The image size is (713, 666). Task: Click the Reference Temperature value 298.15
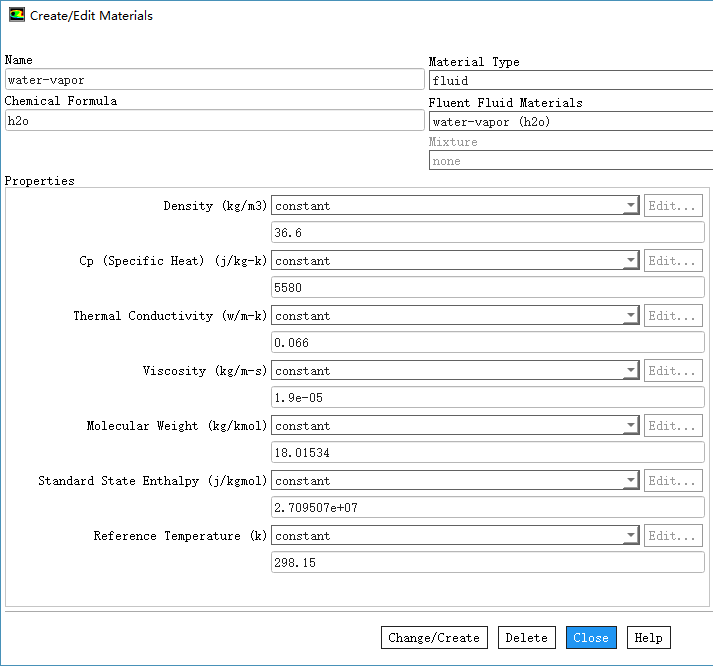pos(488,563)
